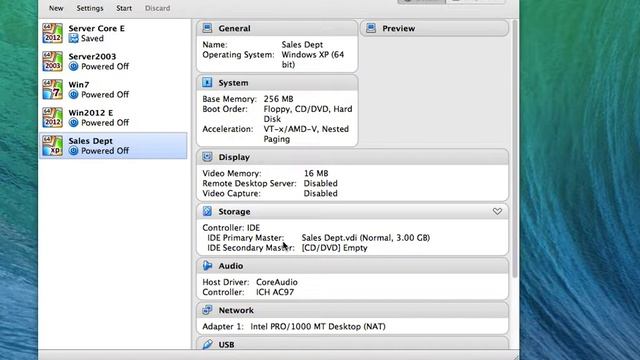Open the Display section header
The width and height of the screenshot is (640, 360).
353,157
